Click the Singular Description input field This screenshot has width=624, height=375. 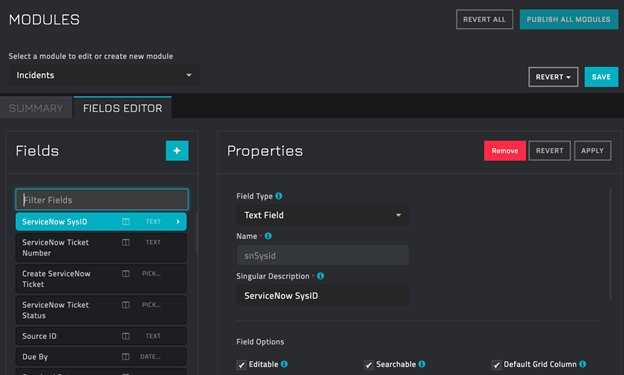click(x=323, y=295)
